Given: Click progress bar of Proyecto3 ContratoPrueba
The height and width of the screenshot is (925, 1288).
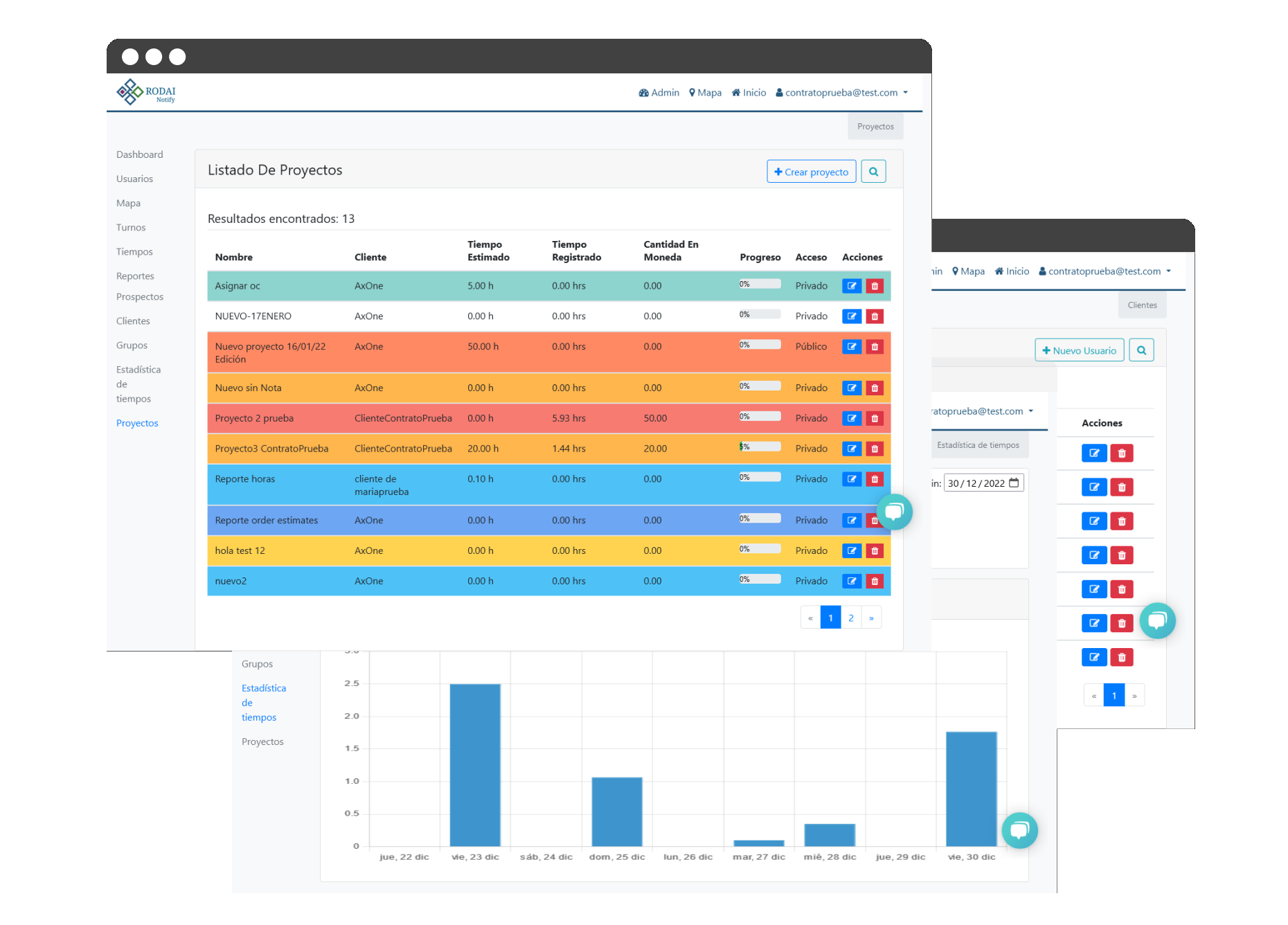Looking at the screenshot, I should [x=760, y=447].
